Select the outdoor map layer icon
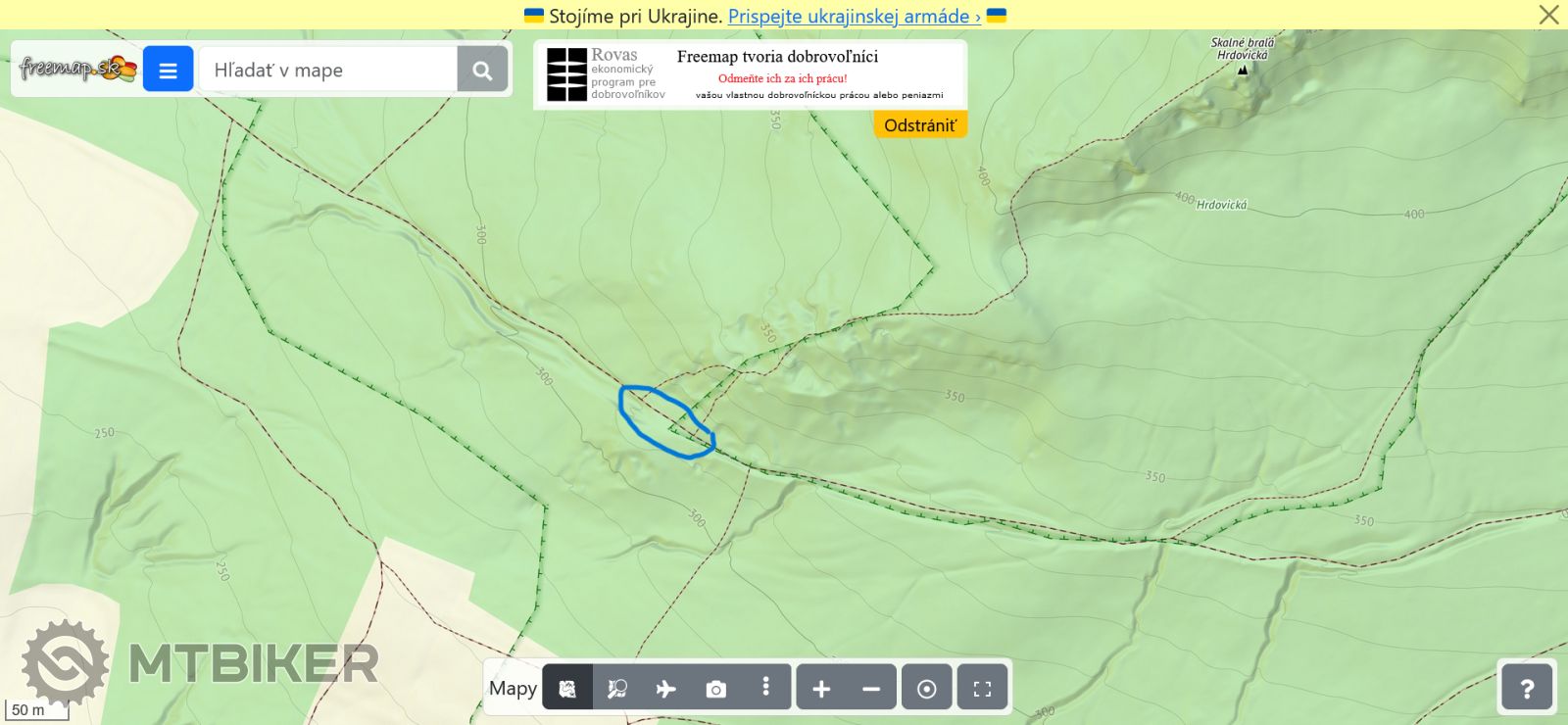The width and height of the screenshot is (1568, 725). [x=567, y=689]
